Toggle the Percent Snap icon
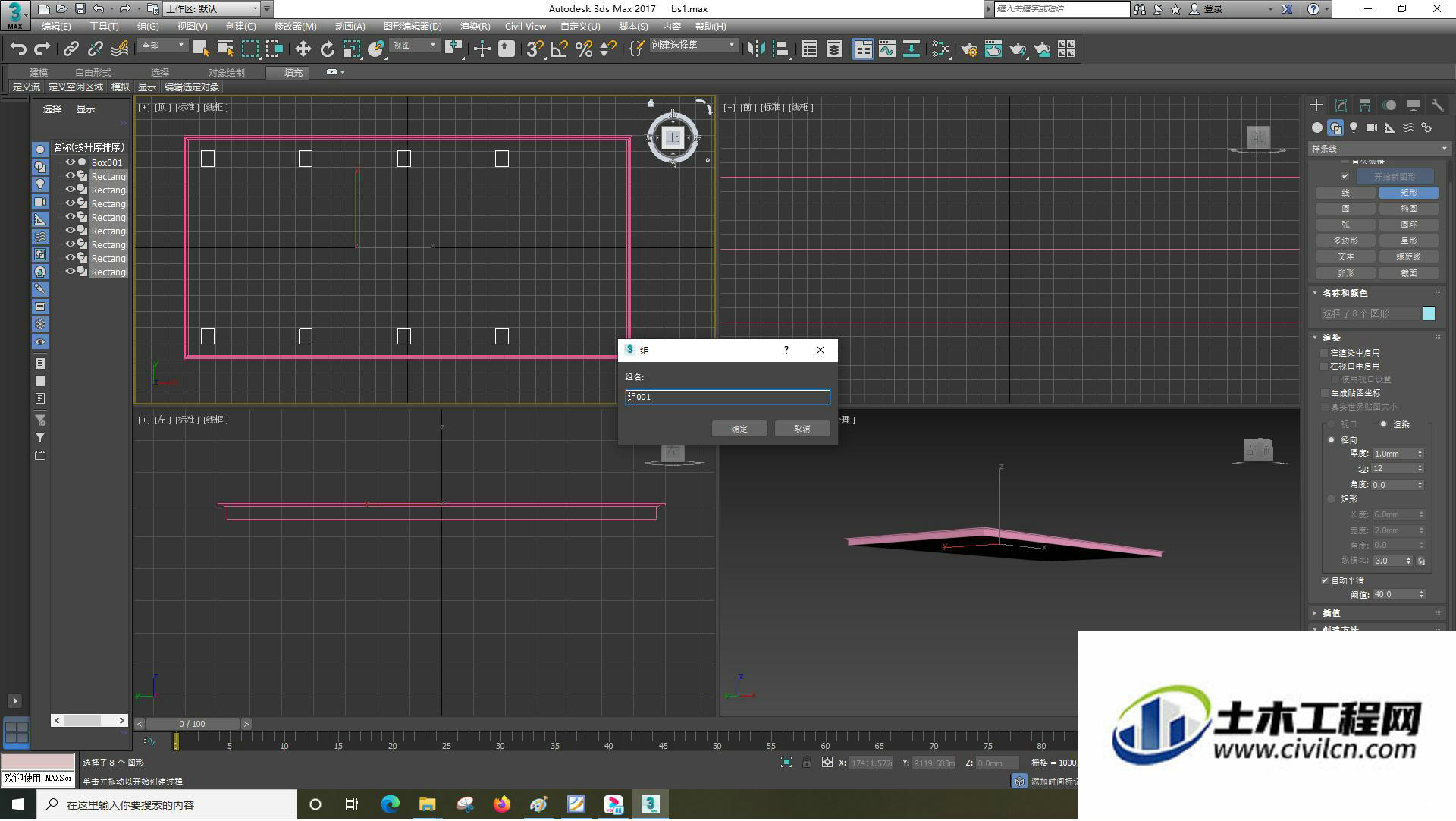This screenshot has width=1456, height=821. pos(584,49)
